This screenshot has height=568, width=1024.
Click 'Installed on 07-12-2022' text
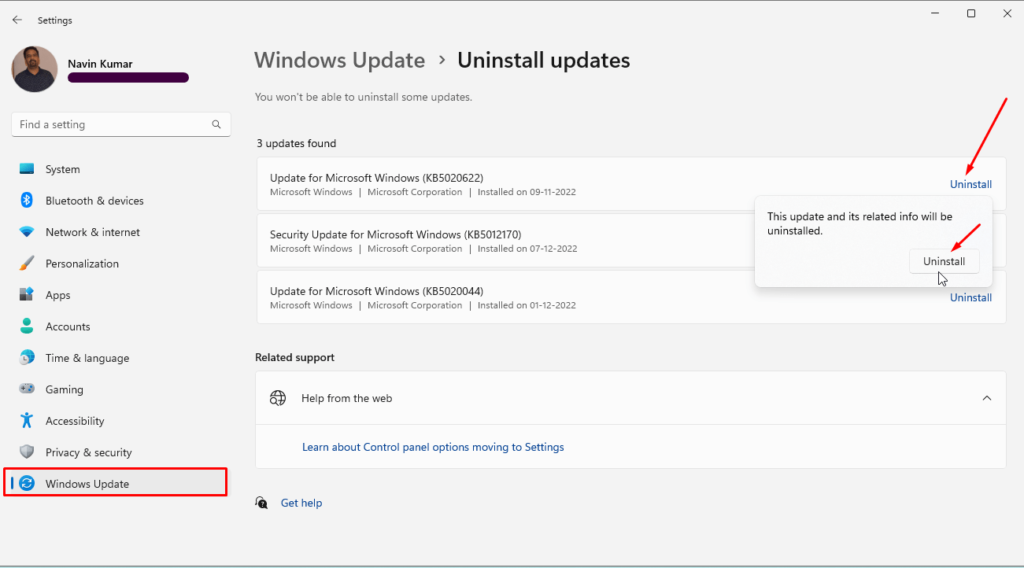(x=527, y=249)
